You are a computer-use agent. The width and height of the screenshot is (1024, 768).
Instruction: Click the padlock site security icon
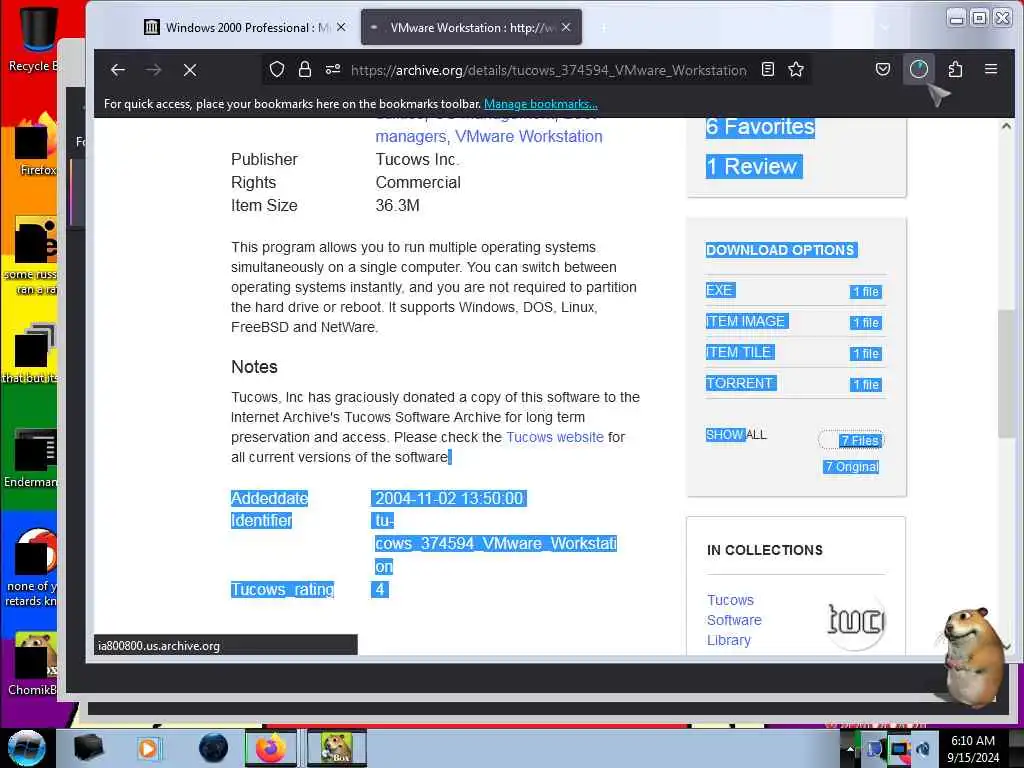tap(304, 69)
